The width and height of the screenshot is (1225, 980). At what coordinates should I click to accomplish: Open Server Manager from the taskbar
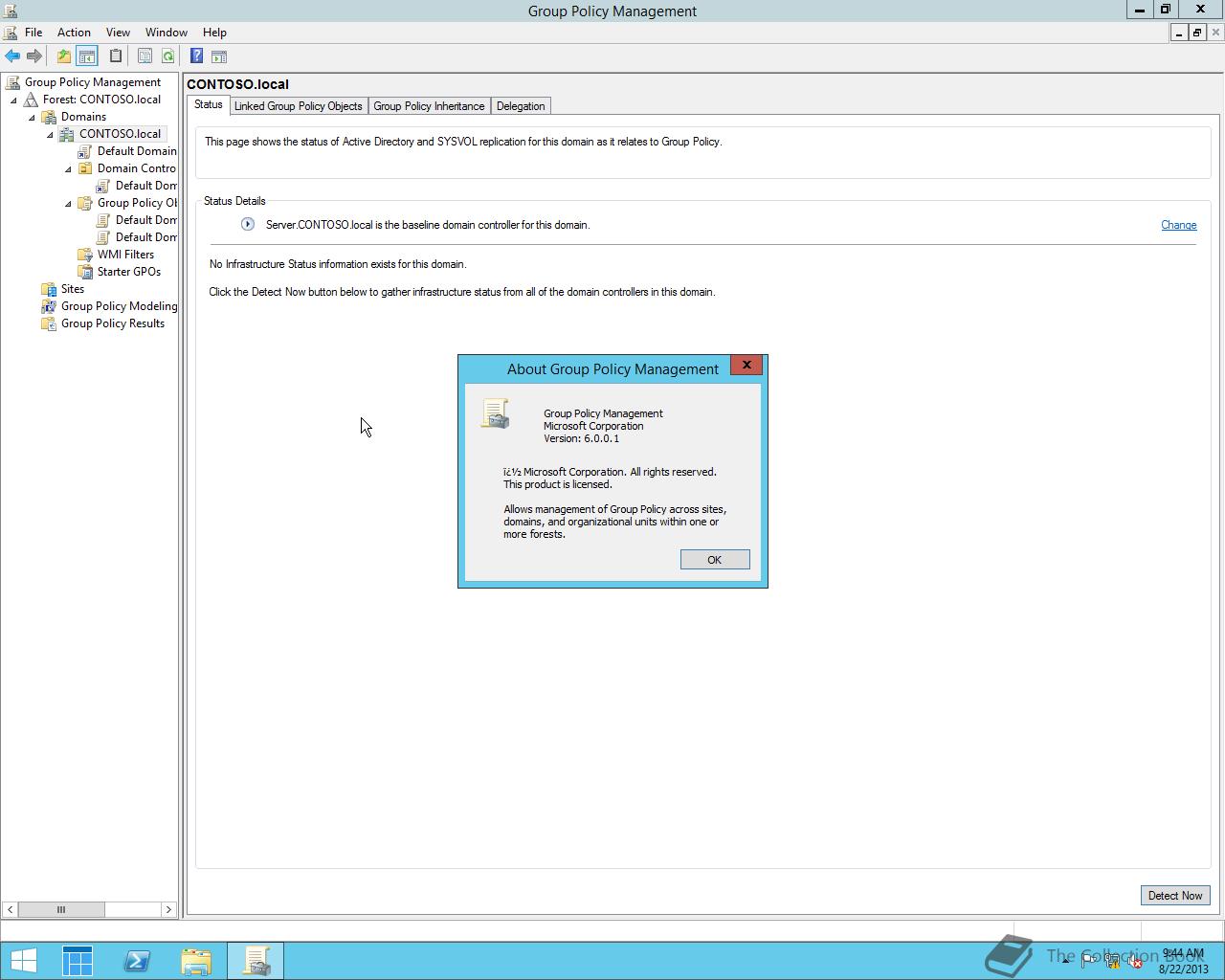pyautogui.click(x=78, y=961)
